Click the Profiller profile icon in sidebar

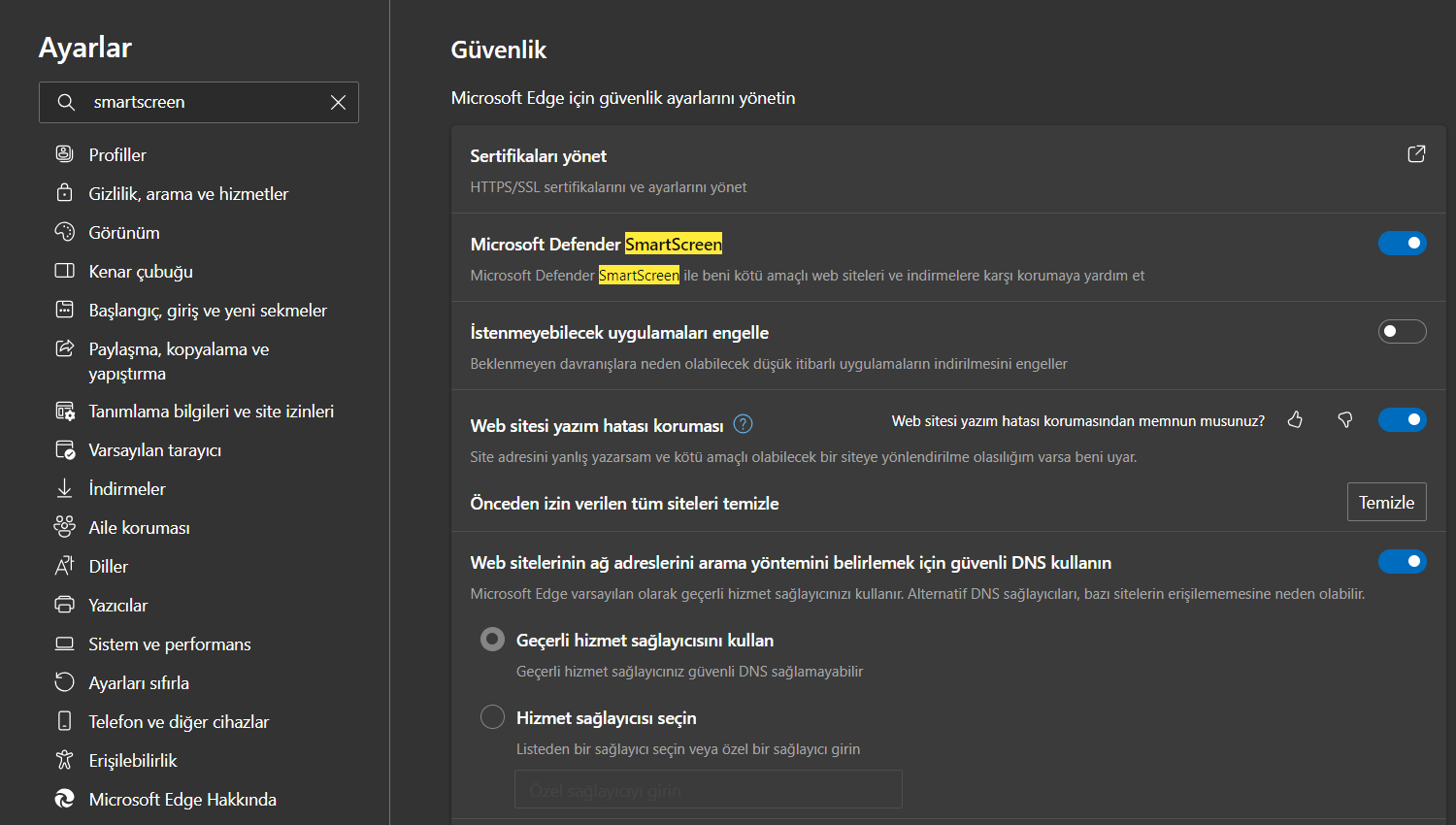click(65, 154)
